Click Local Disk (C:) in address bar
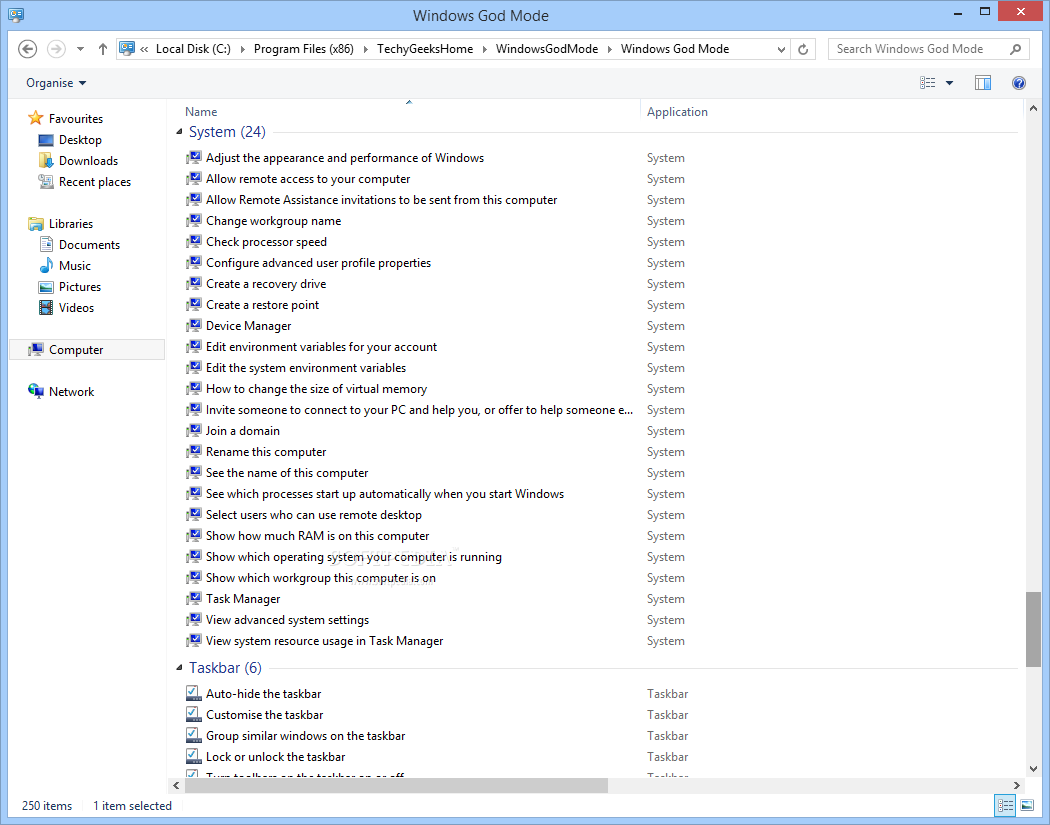 click(x=193, y=49)
